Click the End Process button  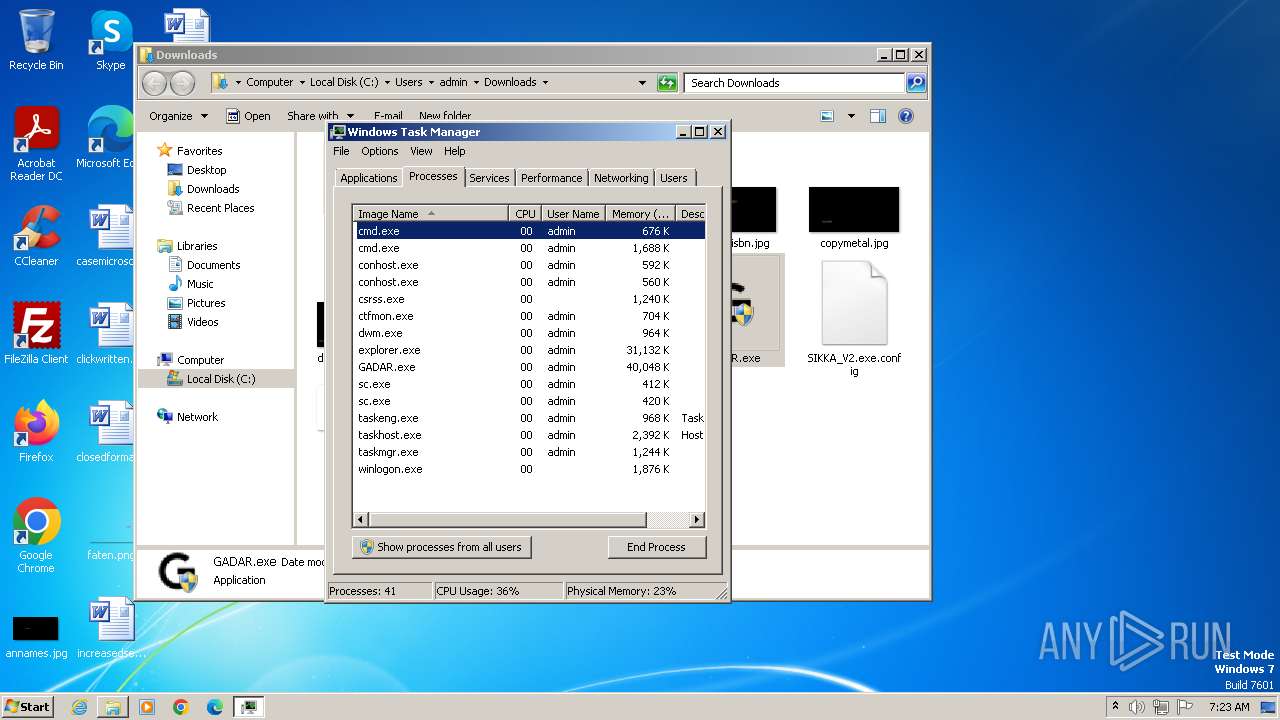click(x=656, y=547)
